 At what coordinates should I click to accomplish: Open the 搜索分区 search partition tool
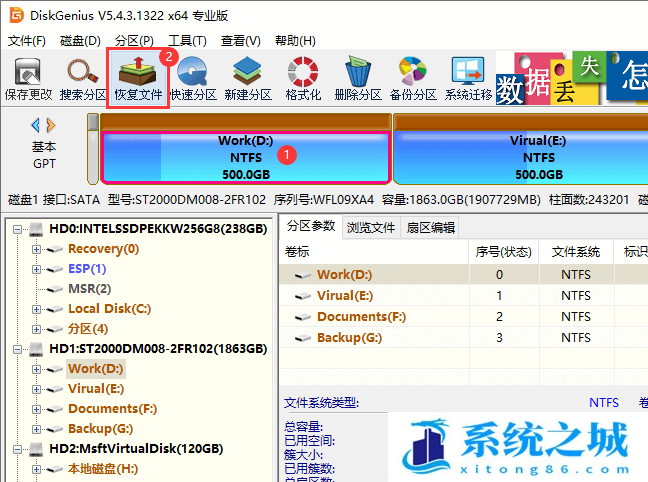[83, 79]
